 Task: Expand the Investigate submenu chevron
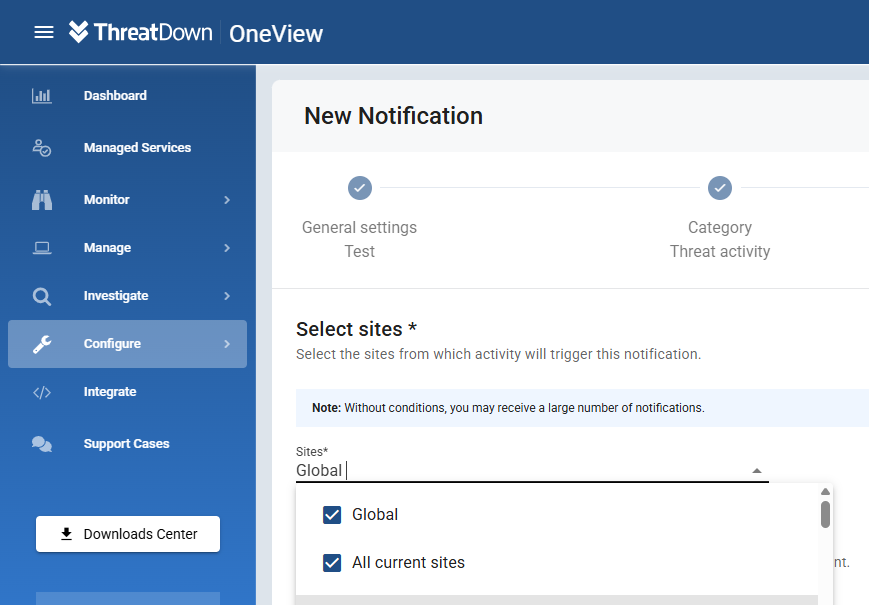[227, 296]
